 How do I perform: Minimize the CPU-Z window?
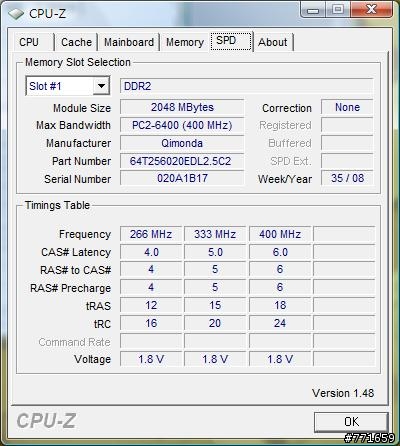[x=313, y=10]
